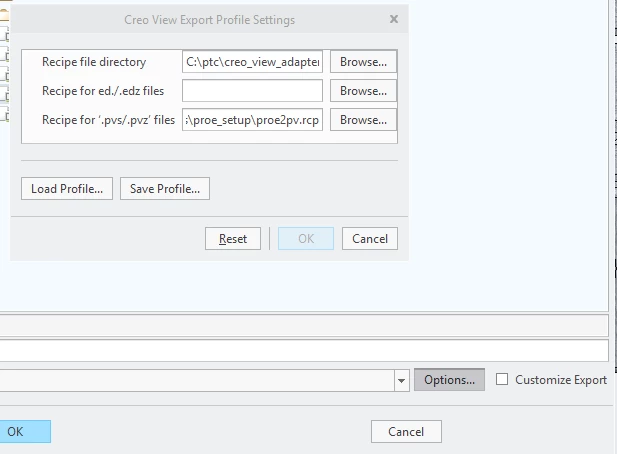The width and height of the screenshot is (617, 454).
Task: Open the Options... button
Action: click(x=449, y=380)
